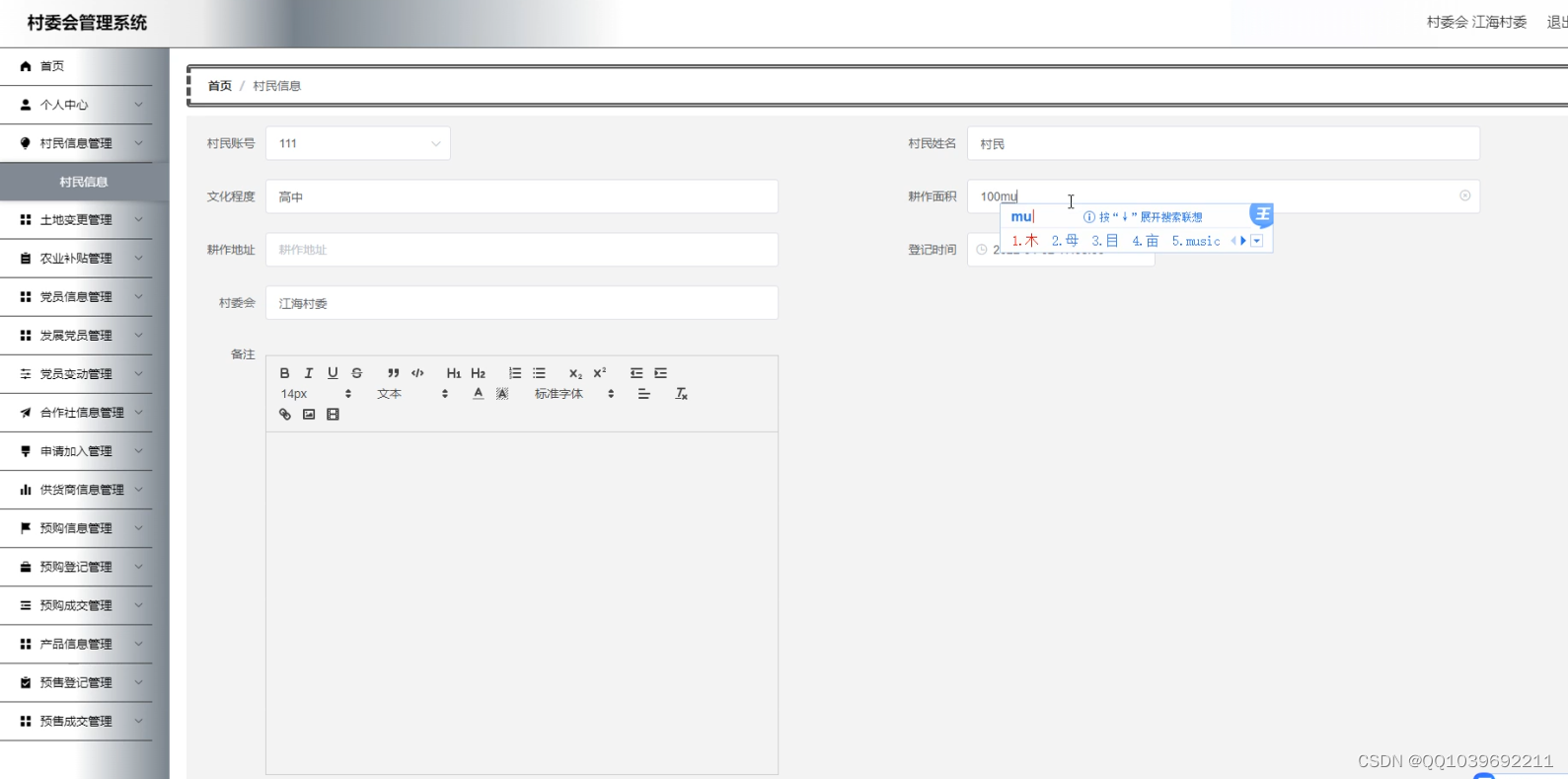
Task: Focus the empty 耕作地址 input field
Action: (522, 250)
